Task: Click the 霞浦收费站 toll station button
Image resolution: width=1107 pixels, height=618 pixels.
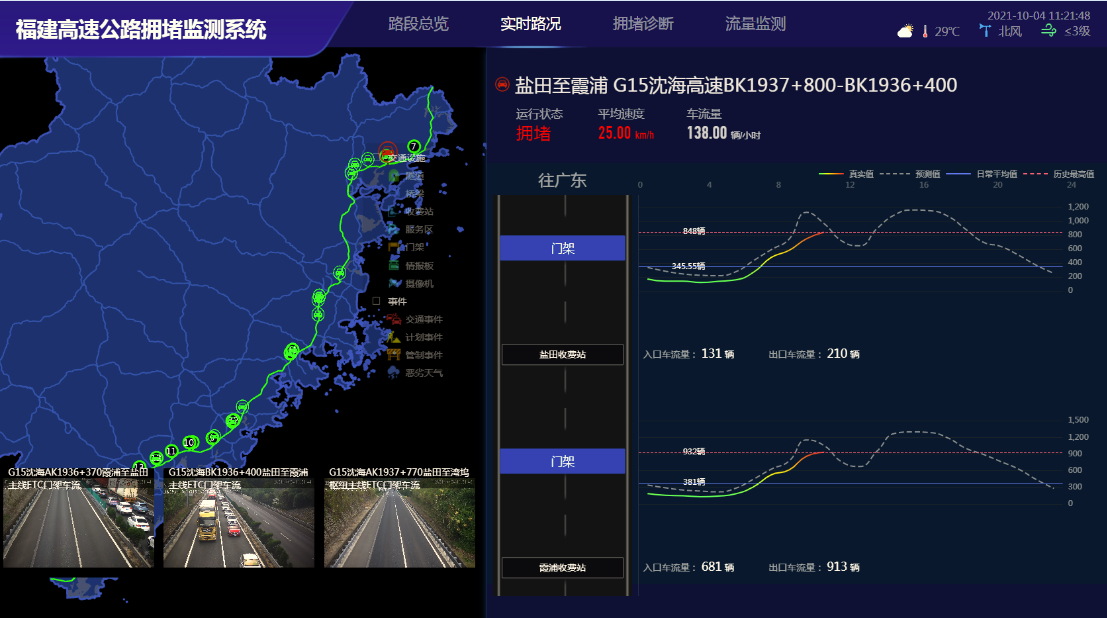Action: point(562,568)
